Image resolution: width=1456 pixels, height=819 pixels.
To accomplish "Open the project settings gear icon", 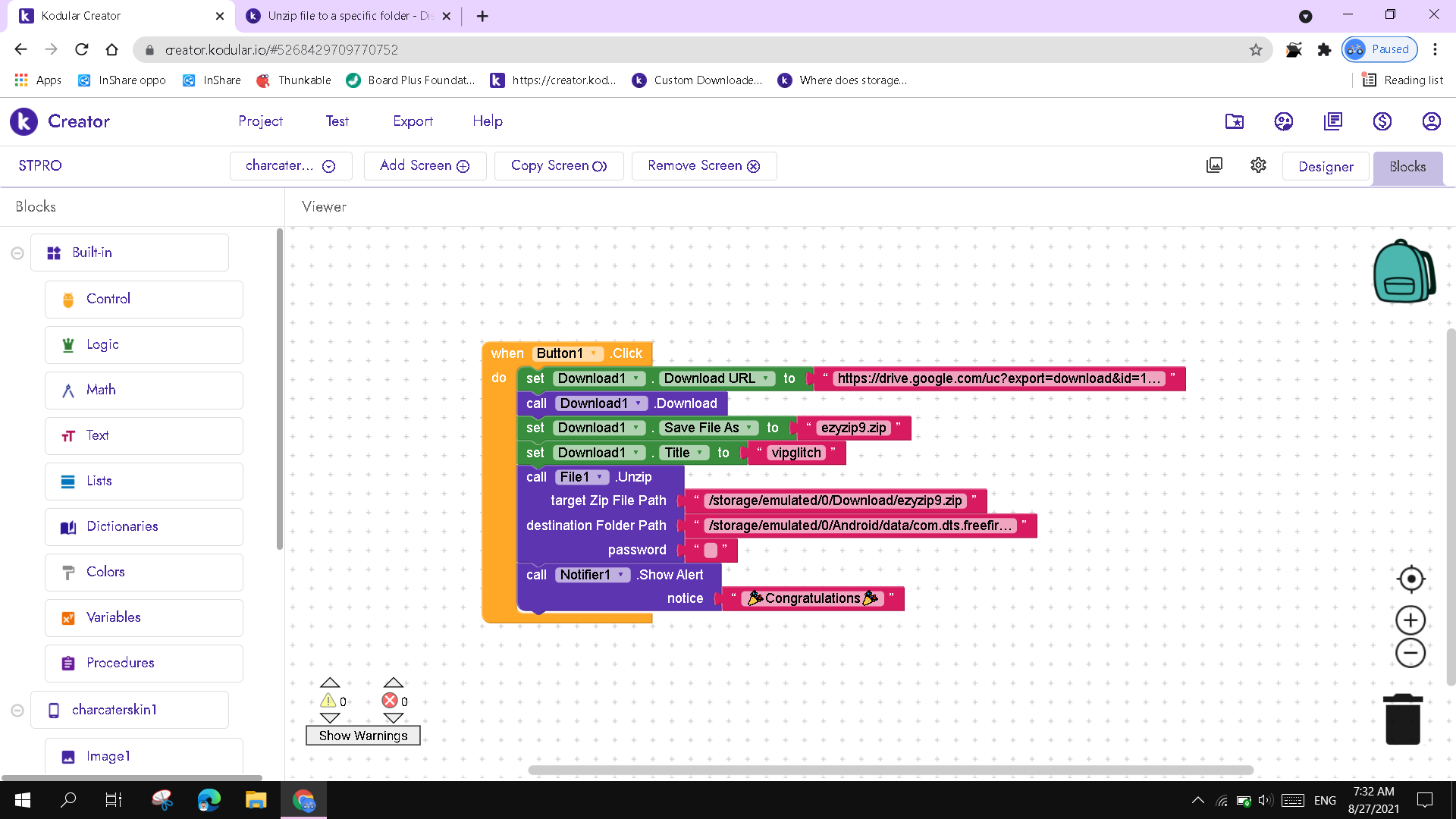I will click(x=1258, y=165).
